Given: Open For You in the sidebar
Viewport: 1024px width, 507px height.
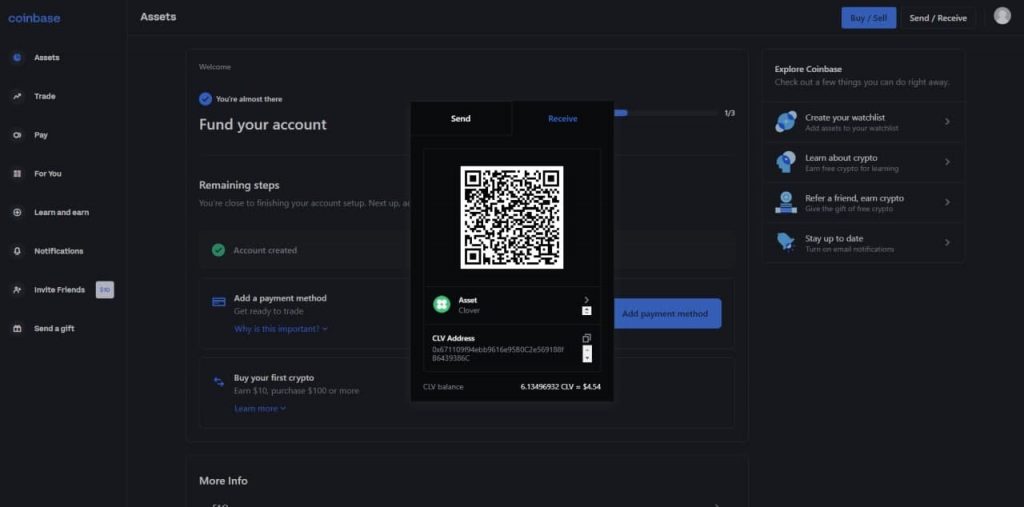Looking at the screenshot, I should 48,174.
